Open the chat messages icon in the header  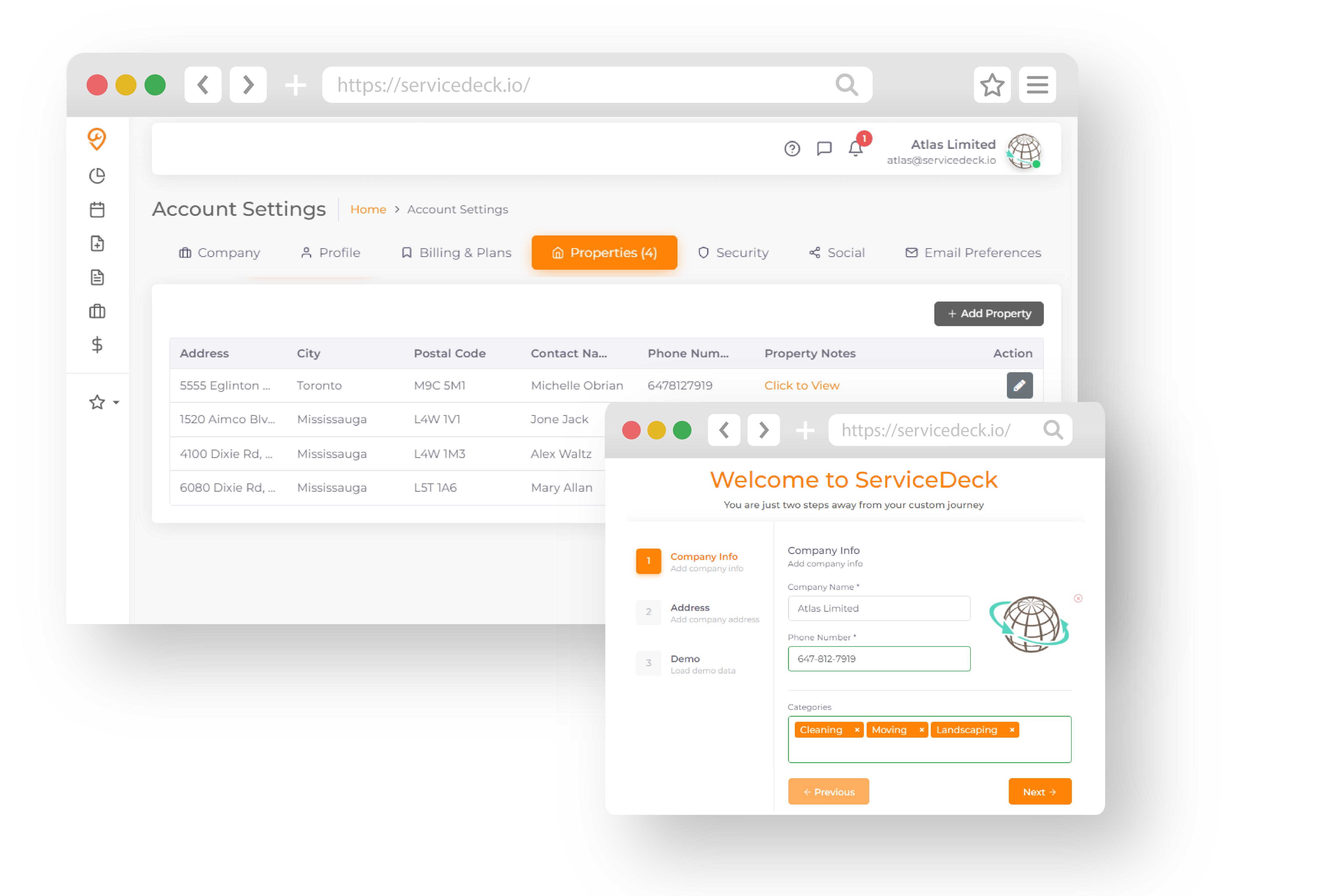click(x=824, y=149)
